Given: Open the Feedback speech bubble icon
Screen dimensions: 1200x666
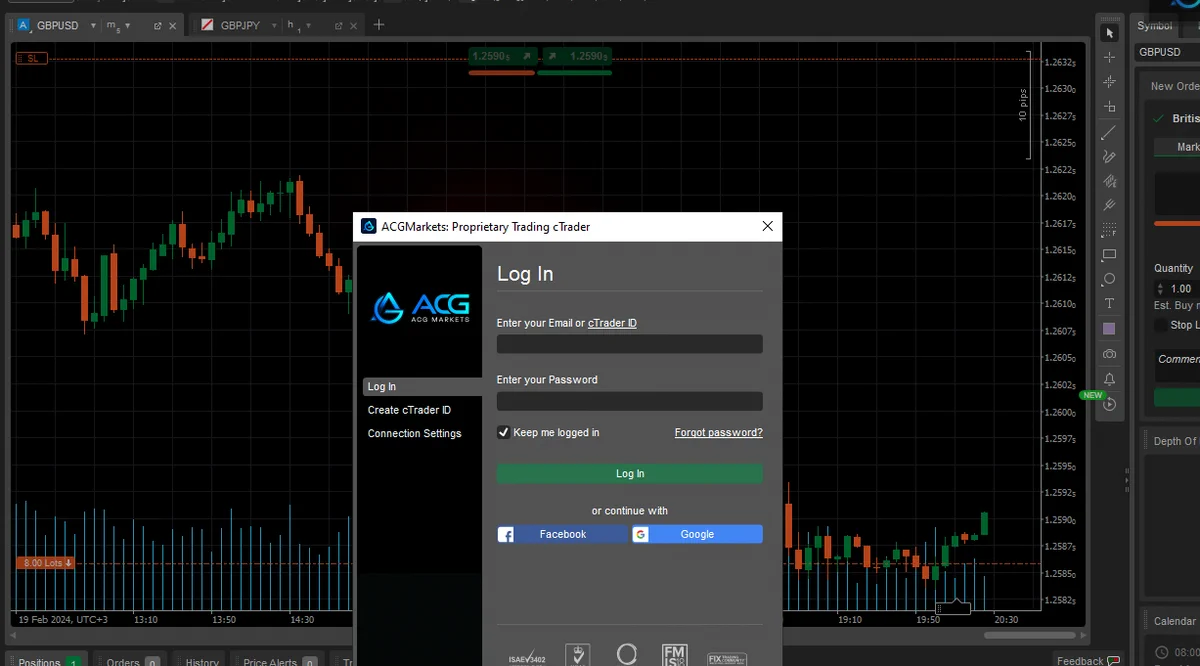Looking at the screenshot, I should point(1113,660).
